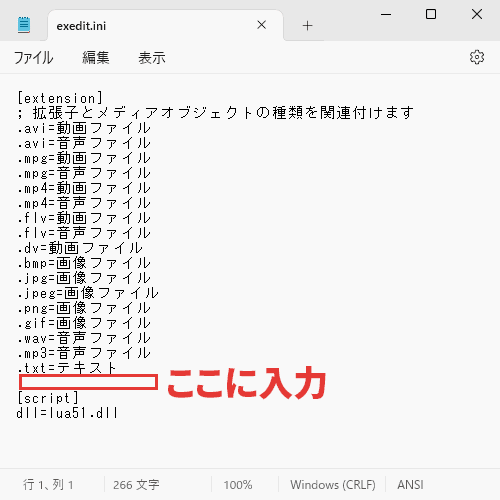Viewport: 500px width, 500px height.
Task: Click the comment line about 拡張子
Action: 215,113
